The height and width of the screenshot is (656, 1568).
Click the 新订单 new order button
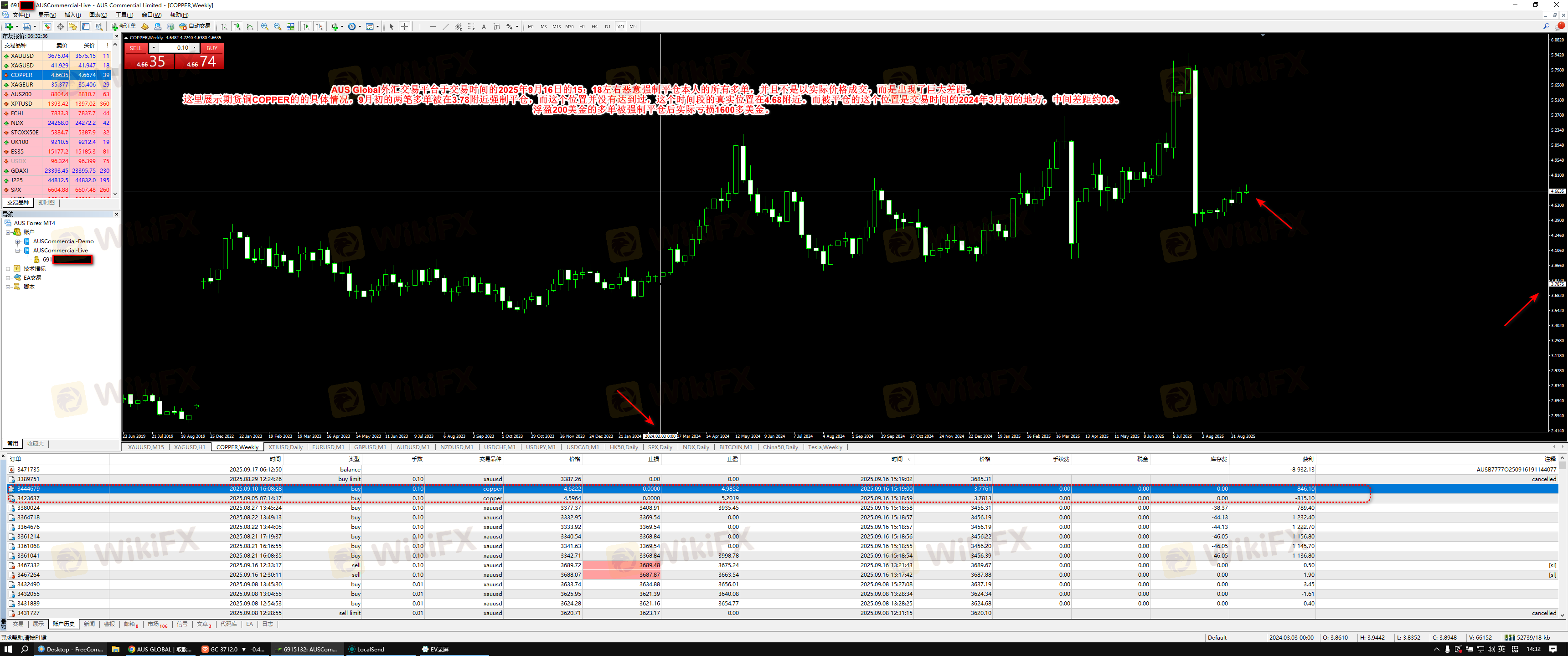pos(124,26)
